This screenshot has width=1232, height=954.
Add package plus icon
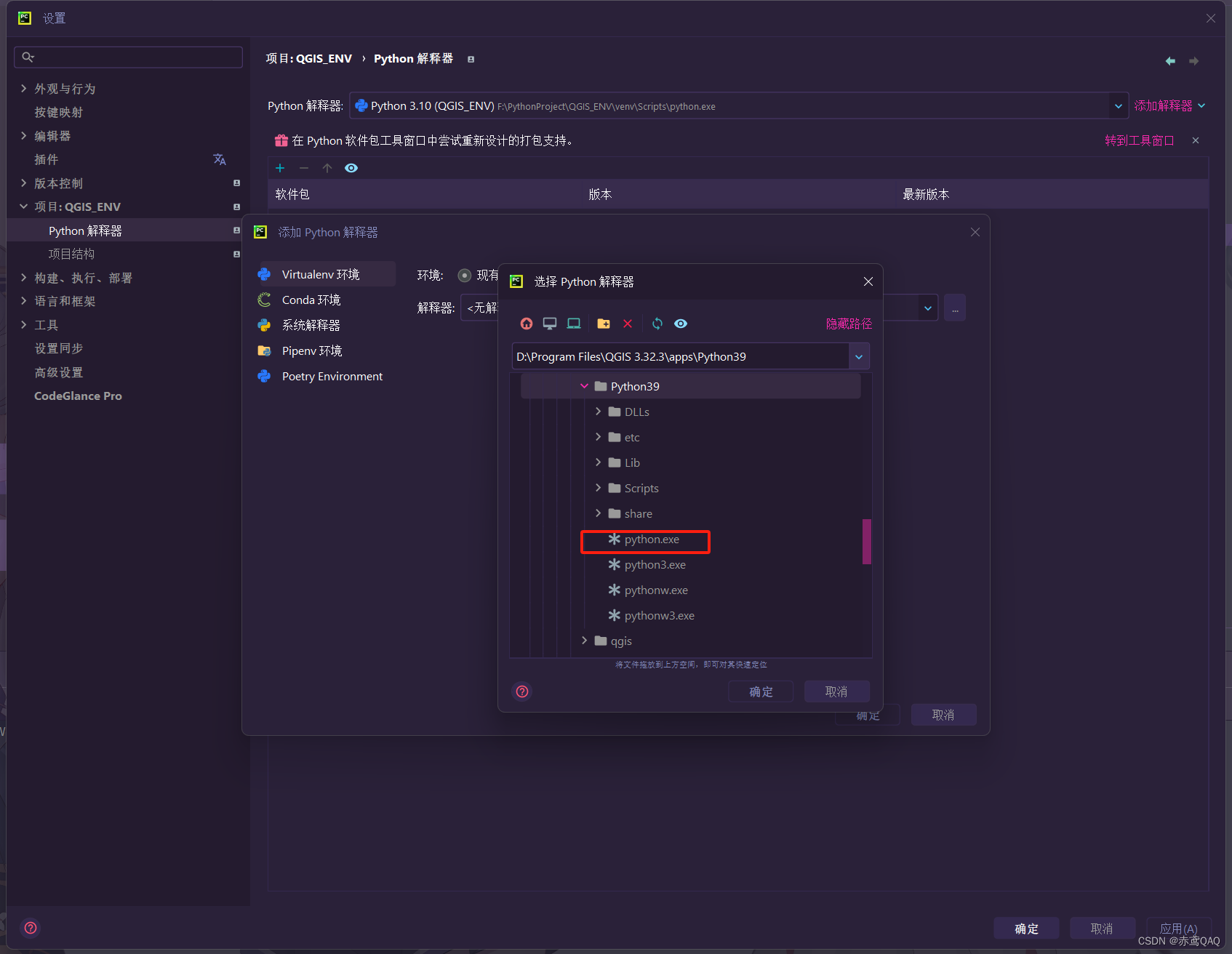pos(280,168)
